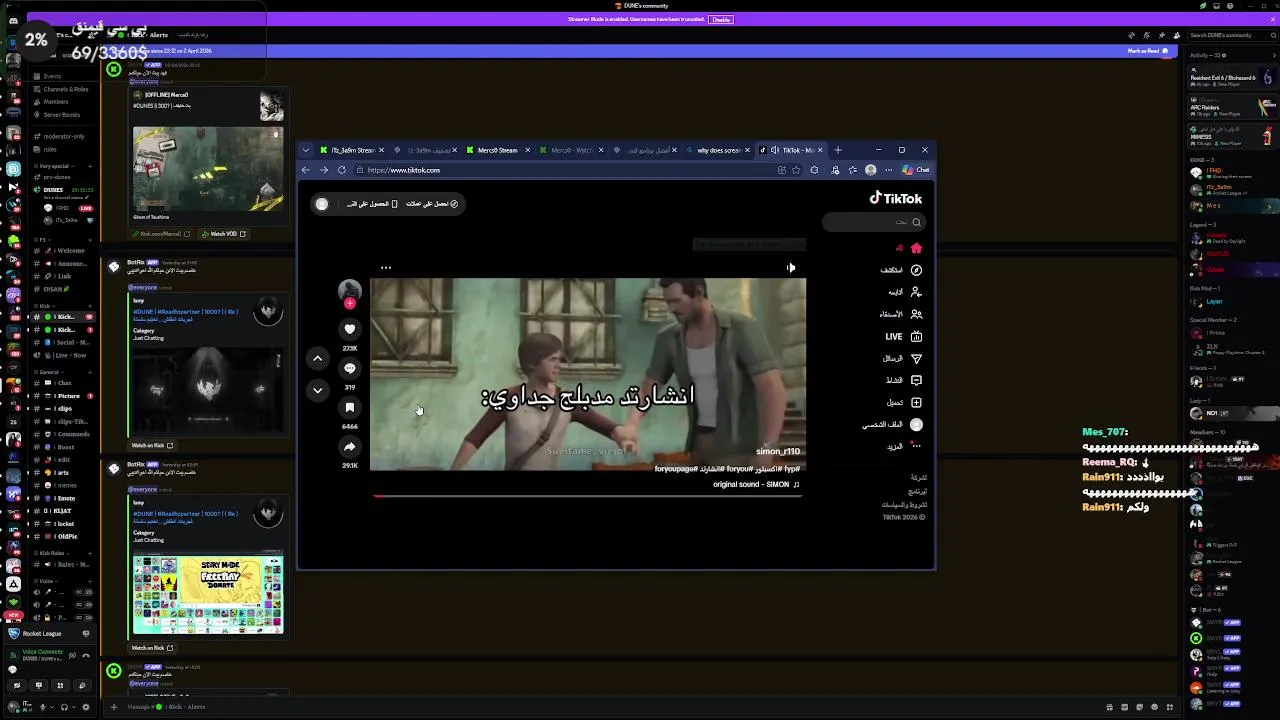Click the tiktok.com address bar
The width and height of the screenshot is (1280, 720).
pos(565,170)
